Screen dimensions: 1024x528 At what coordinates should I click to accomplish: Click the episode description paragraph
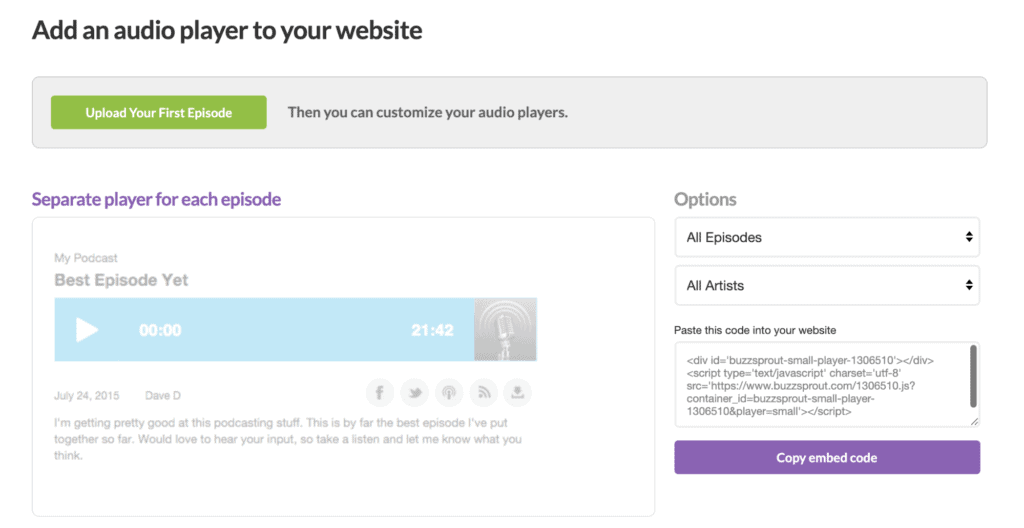[x=287, y=439]
